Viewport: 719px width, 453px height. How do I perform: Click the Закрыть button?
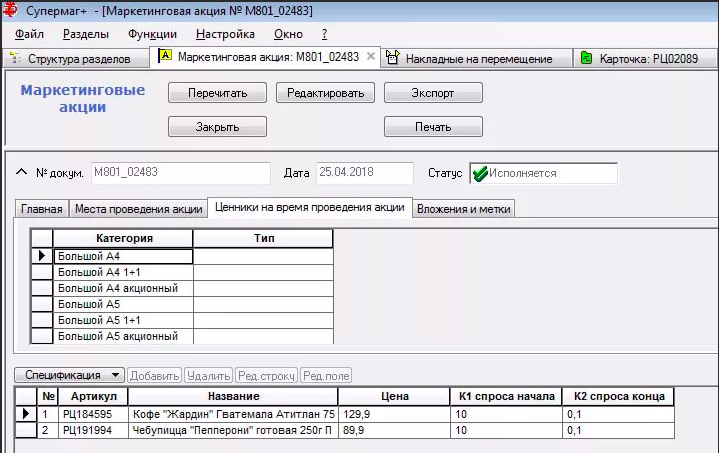coord(217,127)
